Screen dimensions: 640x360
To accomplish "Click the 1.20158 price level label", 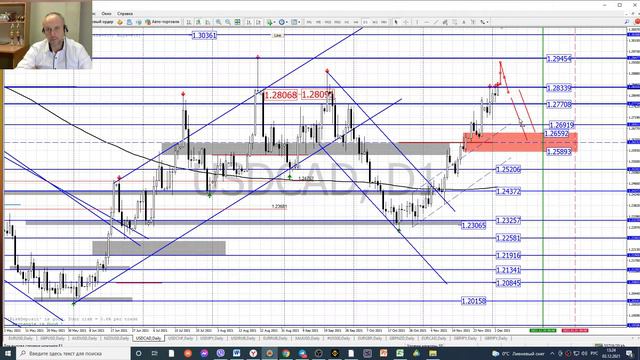I will pos(474,301).
